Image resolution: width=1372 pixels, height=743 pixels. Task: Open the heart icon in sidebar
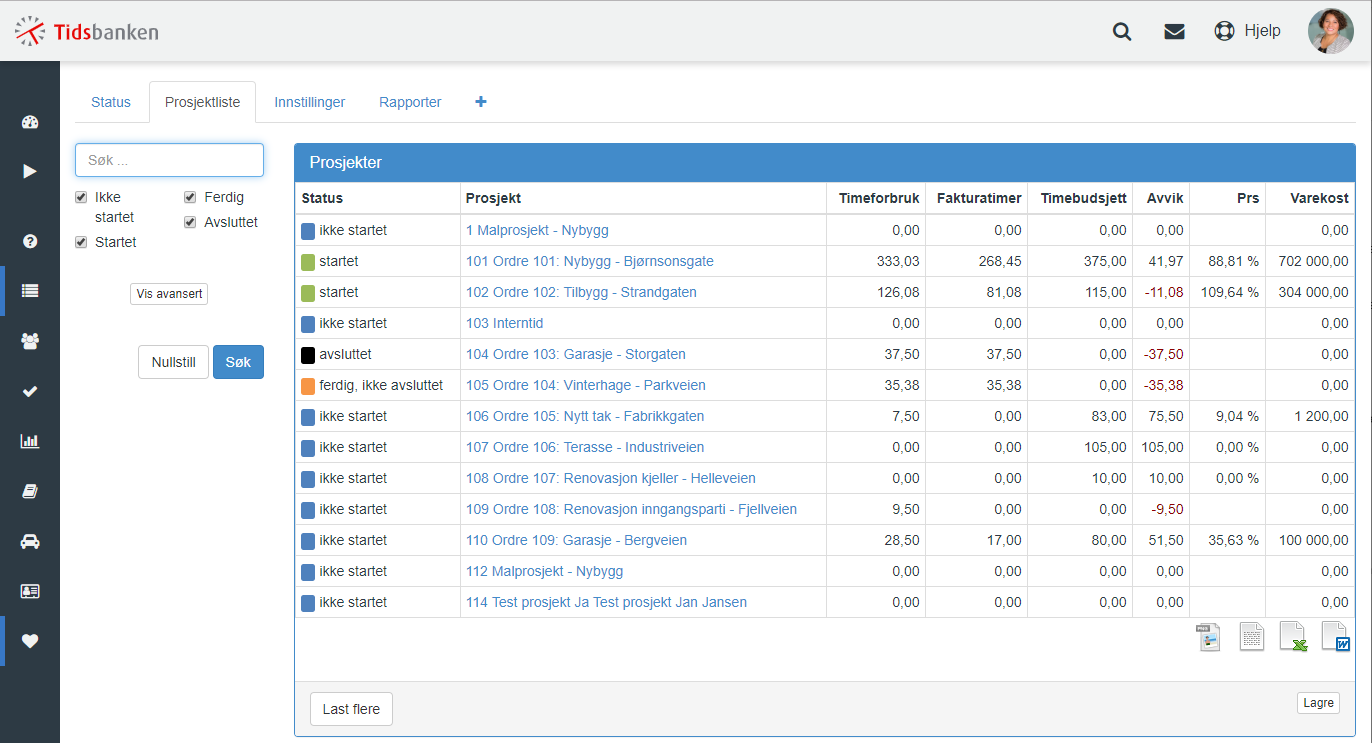pyautogui.click(x=30, y=641)
